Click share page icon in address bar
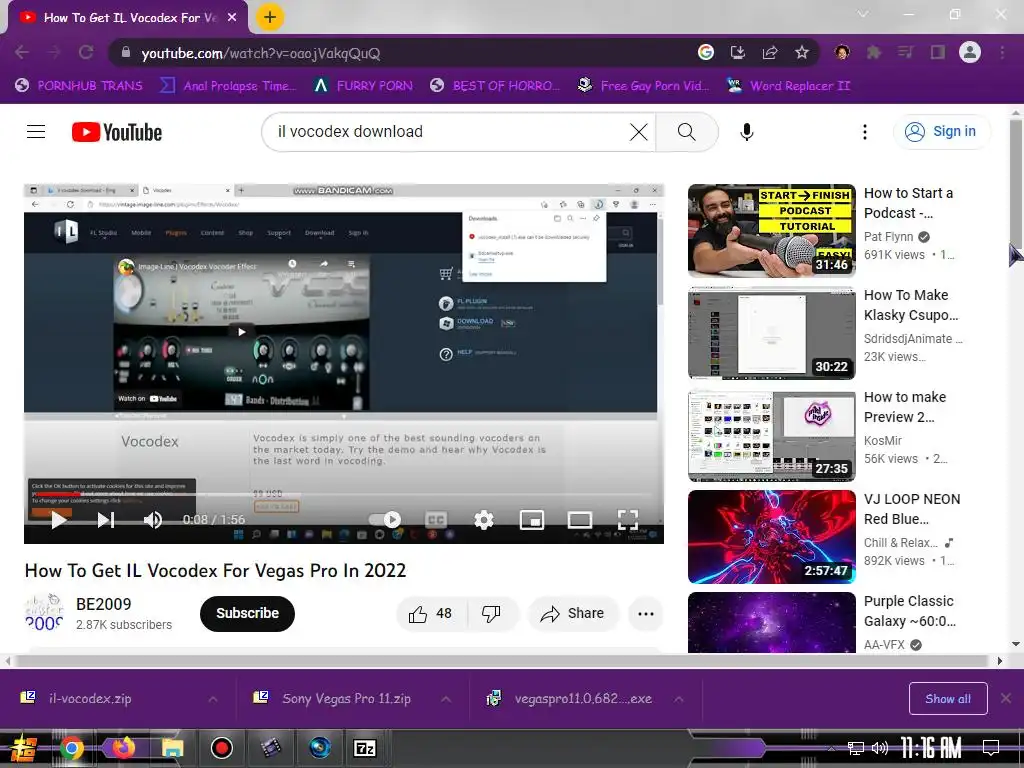The height and width of the screenshot is (768, 1024). (770, 52)
